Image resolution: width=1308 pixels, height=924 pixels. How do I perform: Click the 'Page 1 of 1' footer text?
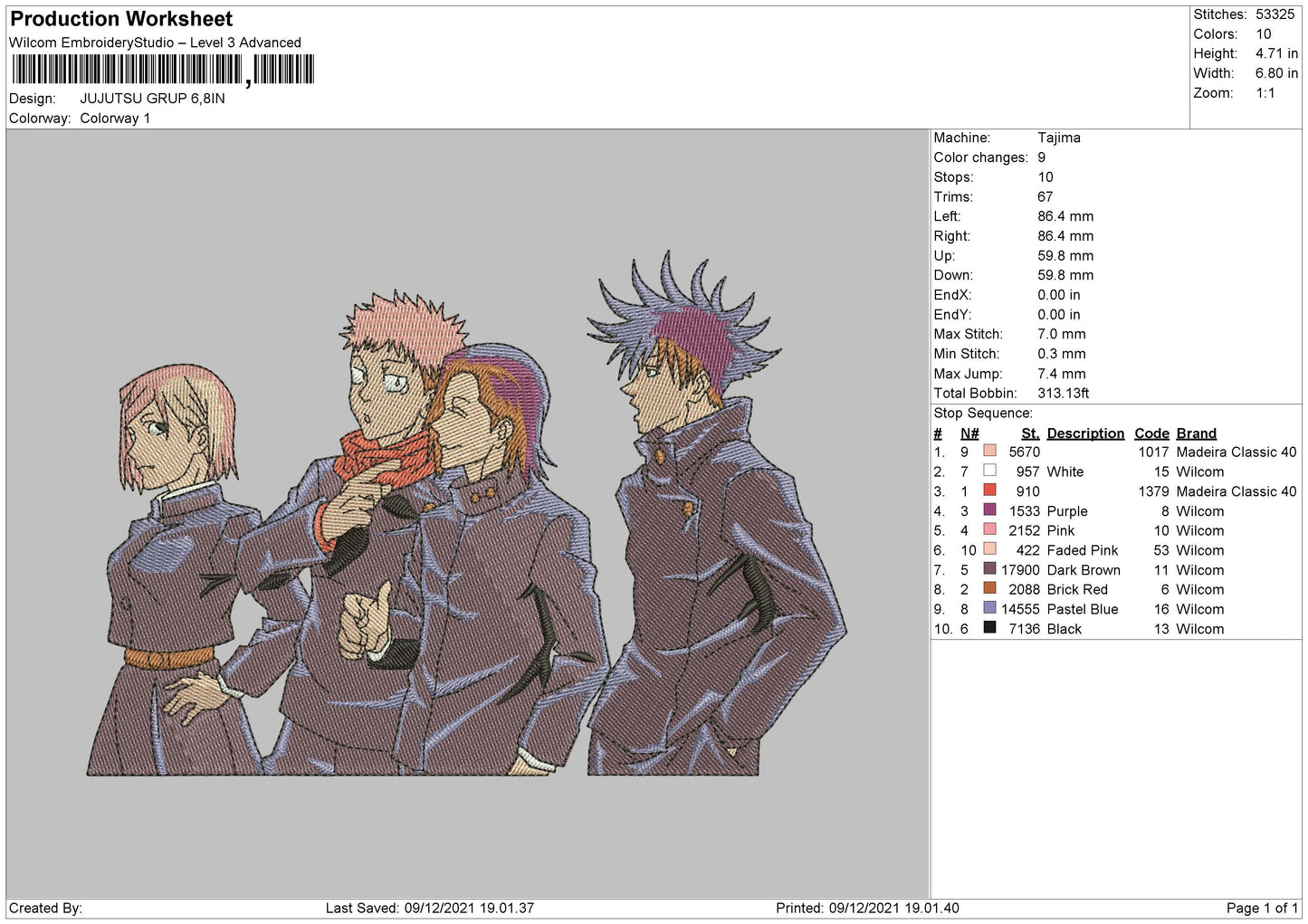(1263, 908)
